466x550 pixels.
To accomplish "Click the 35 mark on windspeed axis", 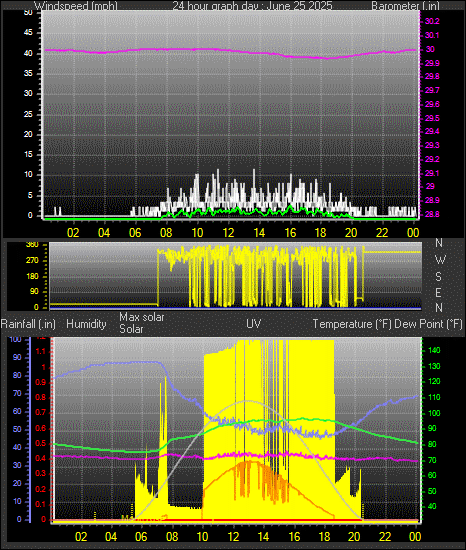I will [28, 73].
